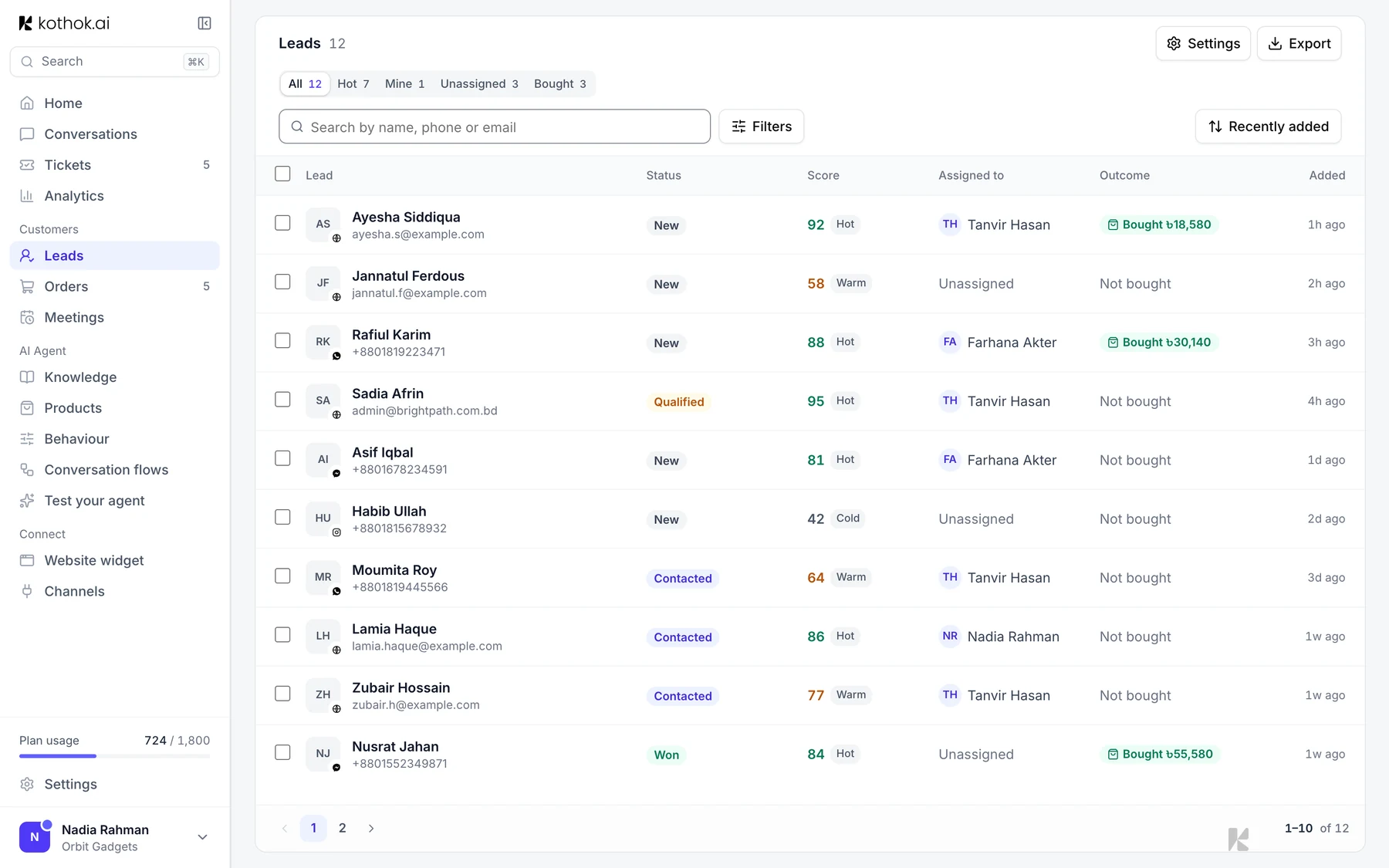Open the Home sidebar icon

27,103
